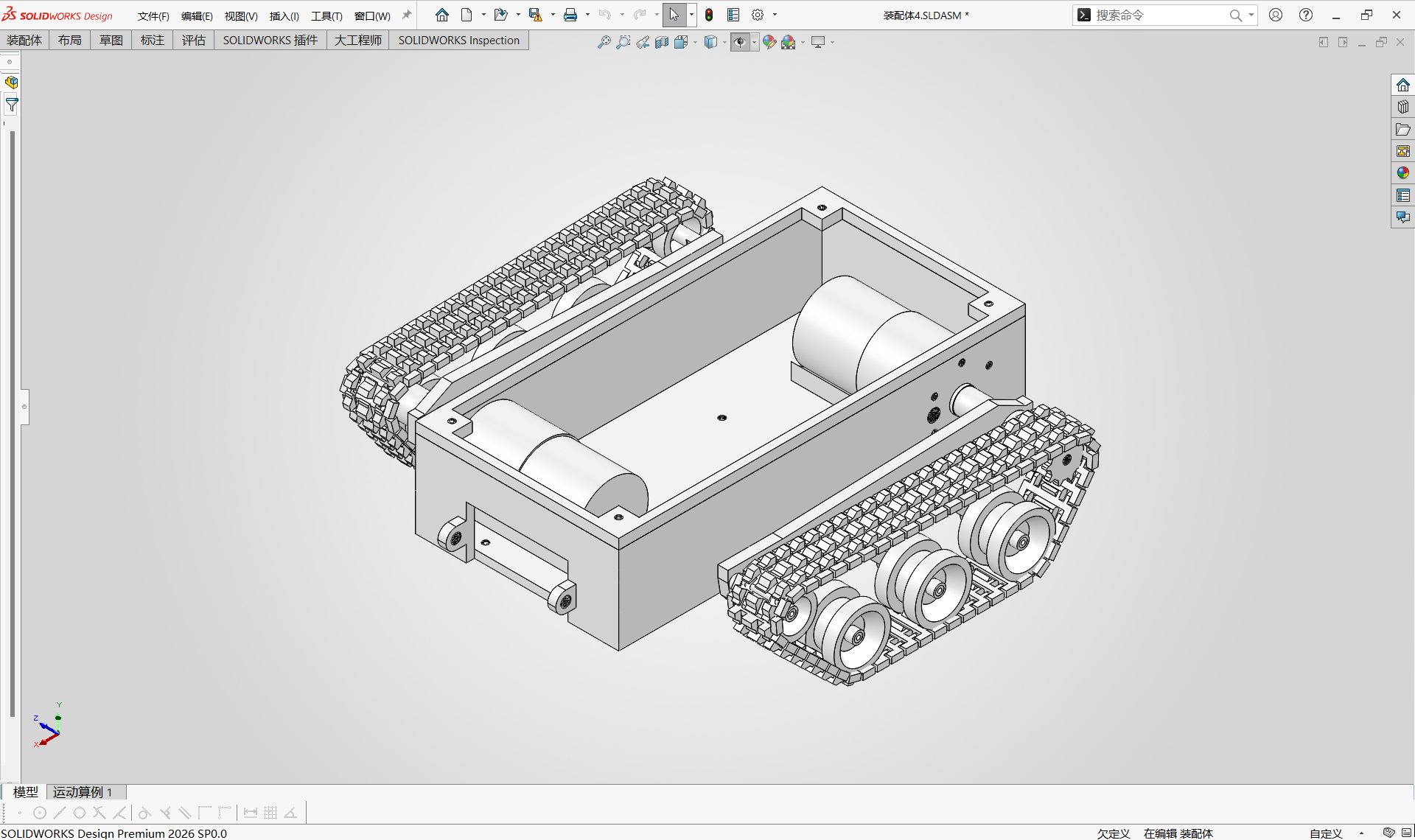
Task: Open the Help question mark button
Action: coord(1306,15)
